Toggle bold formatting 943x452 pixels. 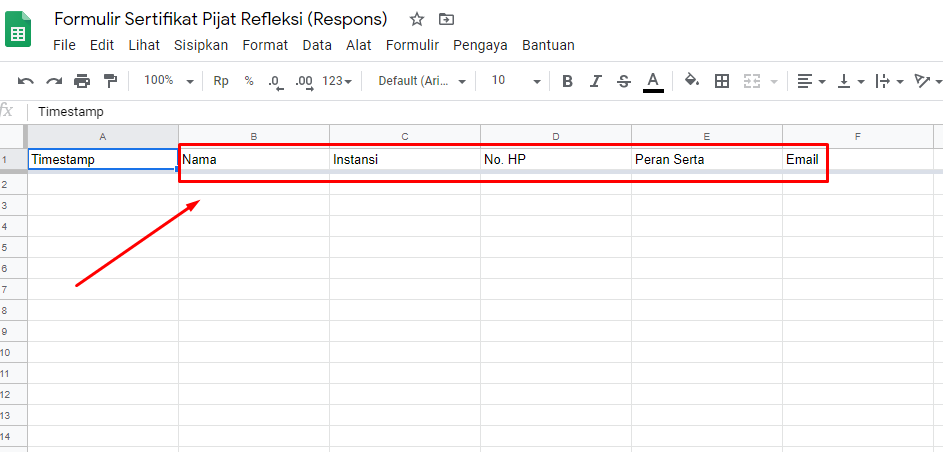pyautogui.click(x=567, y=81)
